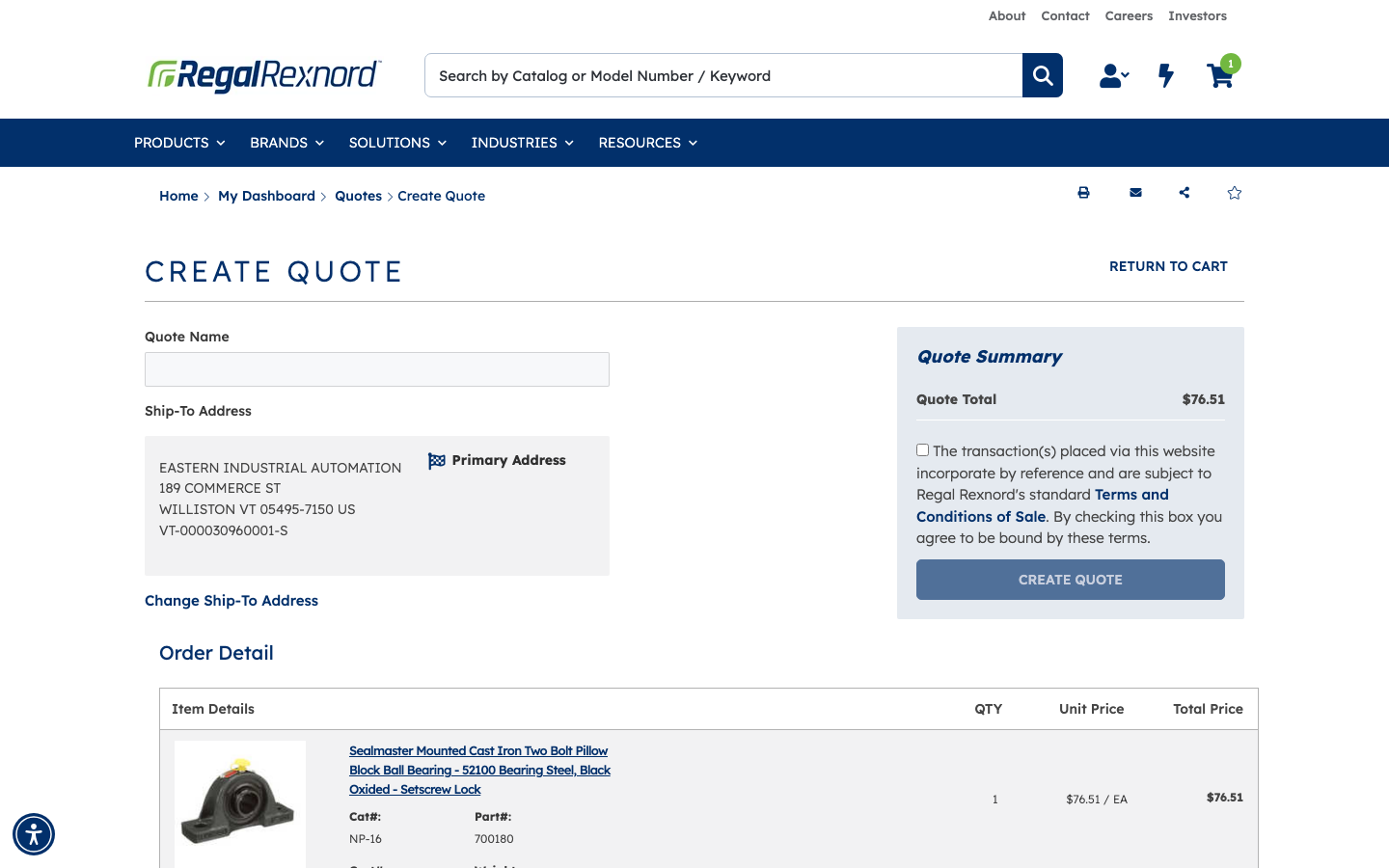Open the user account icon menu
Image resolution: width=1389 pixels, height=868 pixels.
pos(1114,75)
